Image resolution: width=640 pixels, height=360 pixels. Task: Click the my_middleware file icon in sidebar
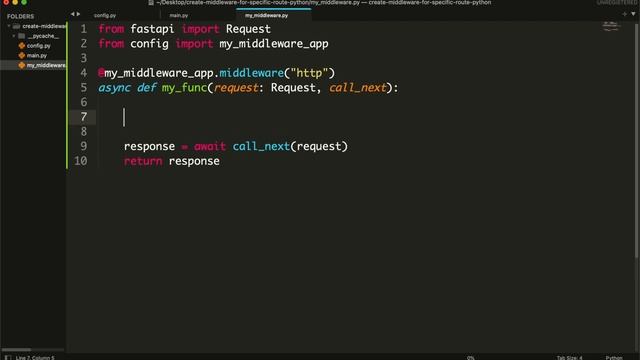[22, 65]
